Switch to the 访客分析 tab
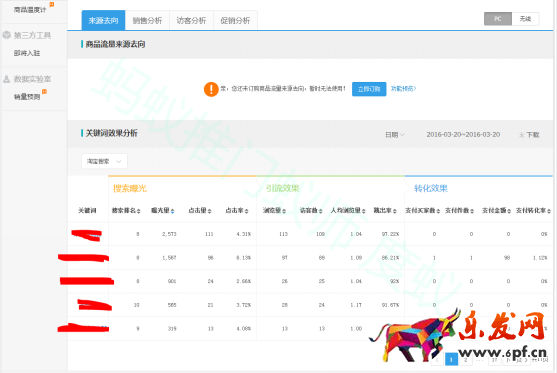Screen dimensions: 557x373 click(x=191, y=21)
